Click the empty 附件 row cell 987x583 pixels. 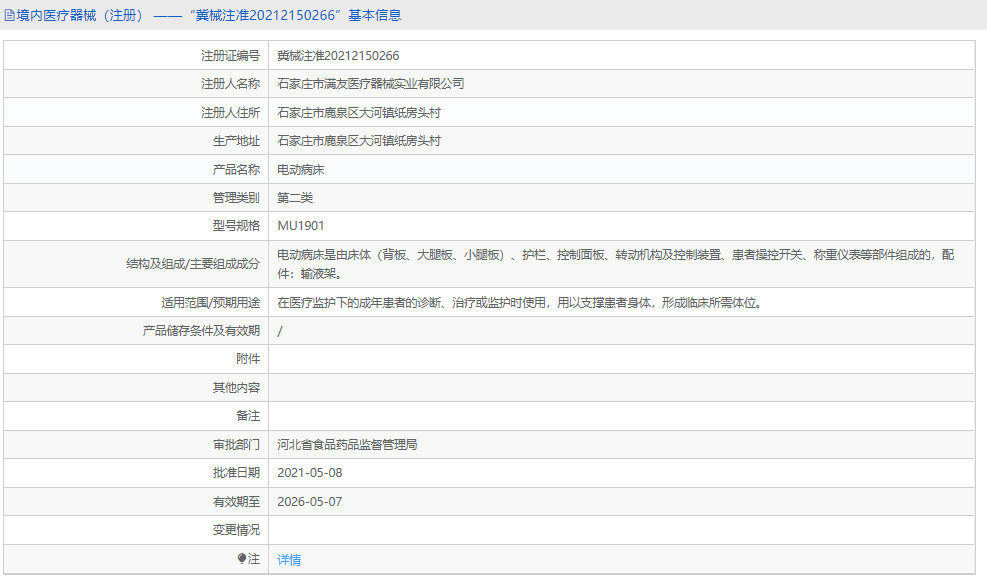click(500, 358)
